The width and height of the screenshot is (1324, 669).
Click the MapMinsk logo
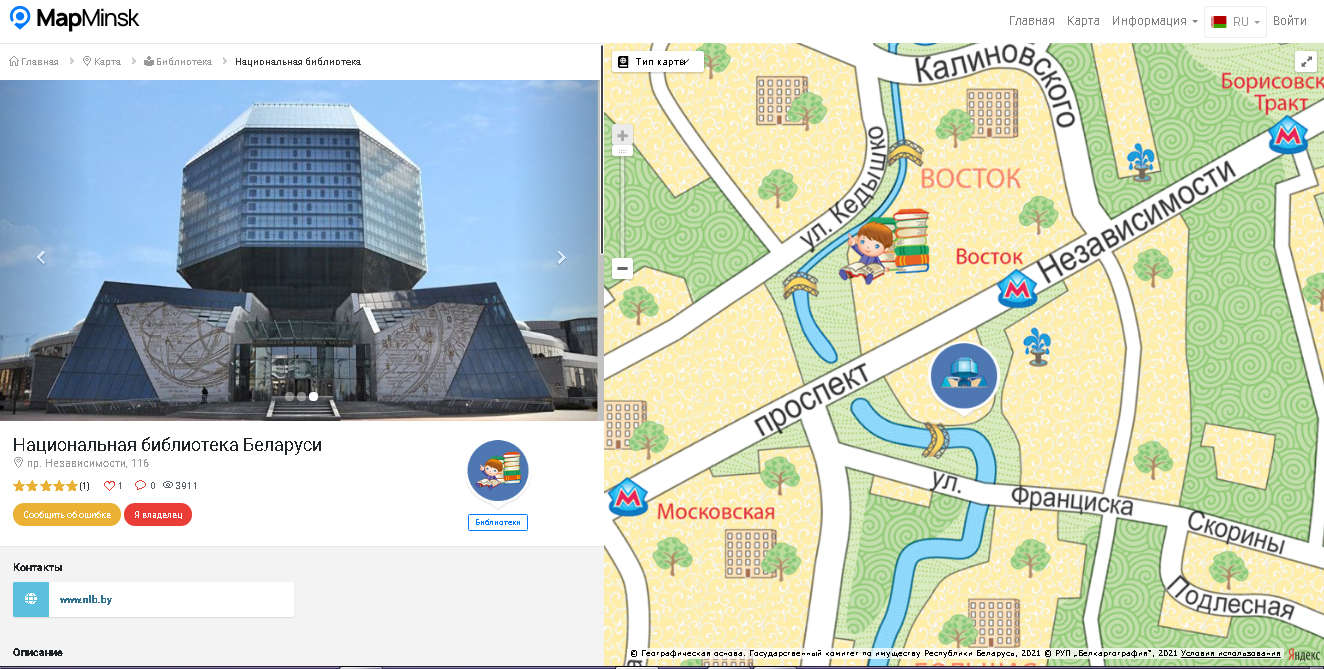[x=74, y=19]
